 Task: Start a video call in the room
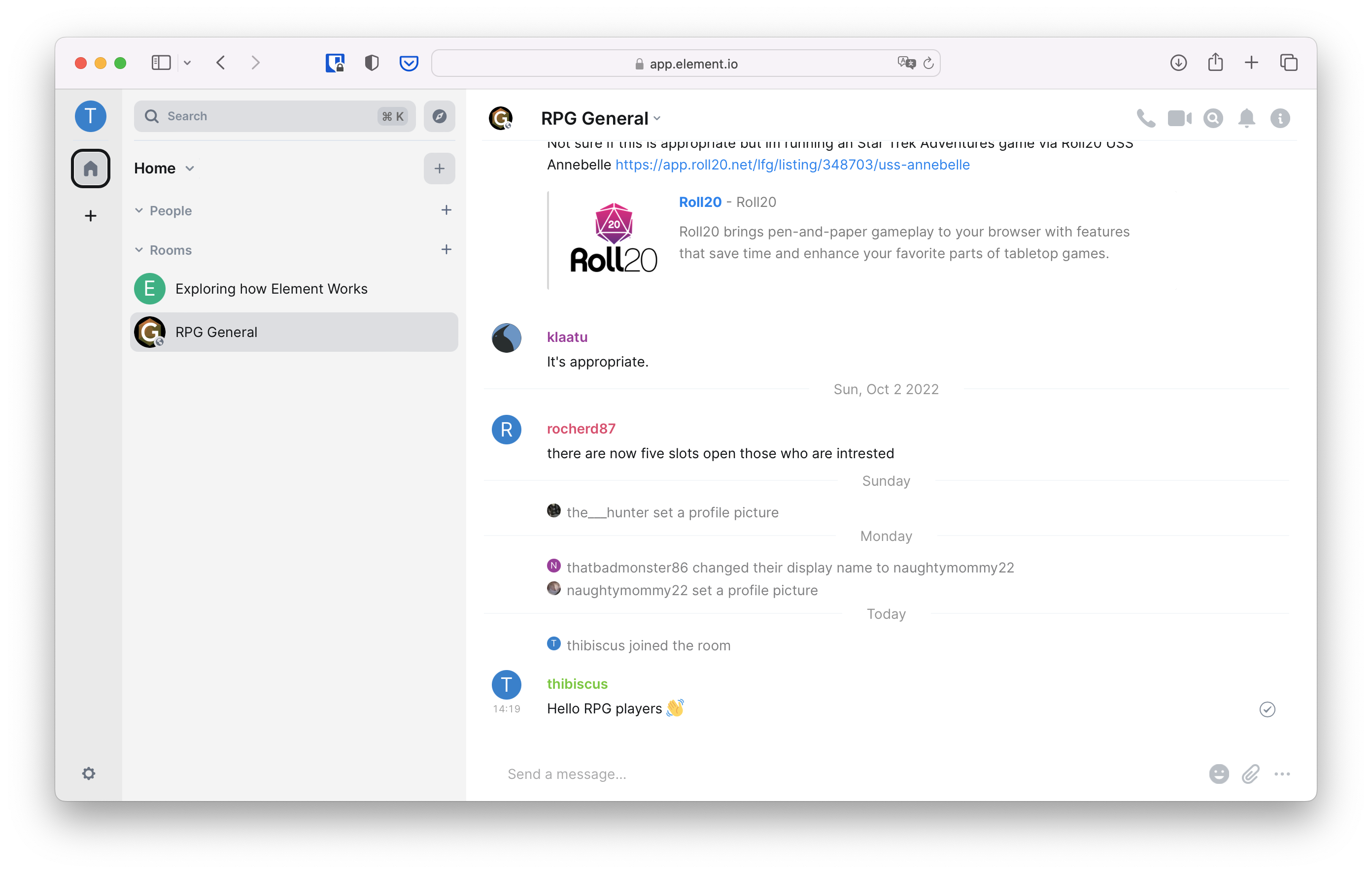(x=1179, y=118)
